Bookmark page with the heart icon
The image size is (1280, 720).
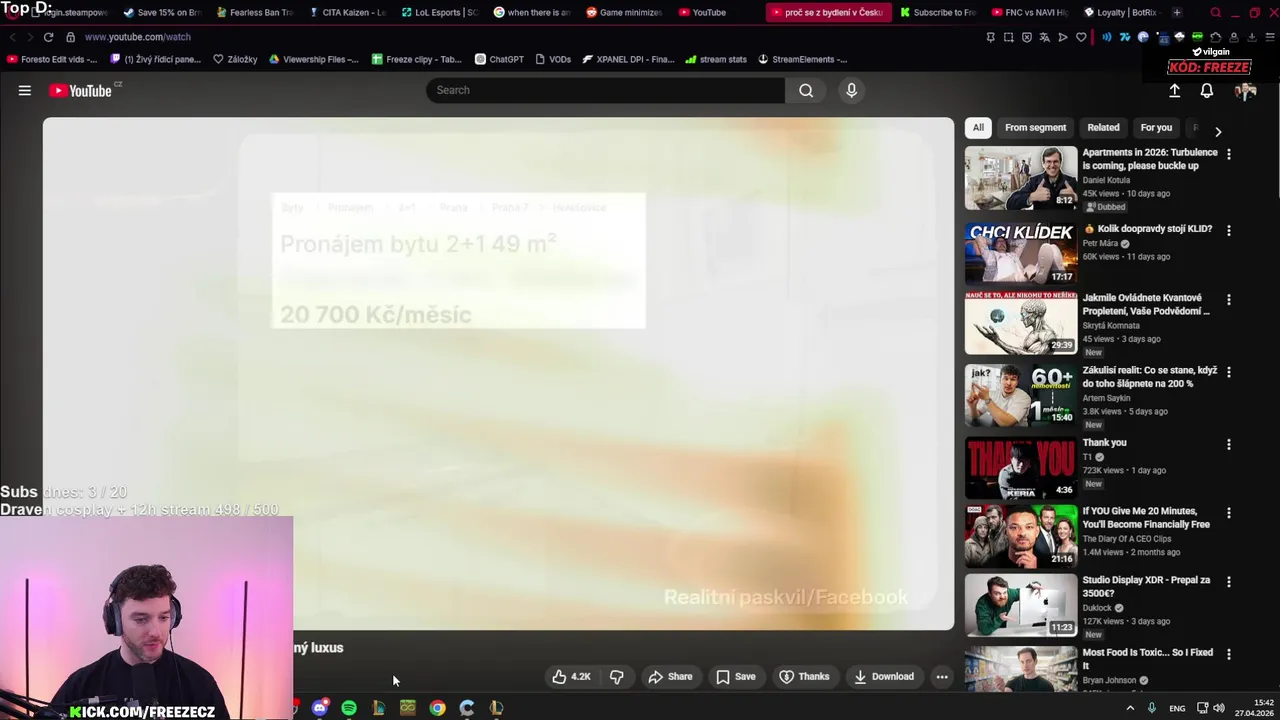pyautogui.click(x=1081, y=37)
